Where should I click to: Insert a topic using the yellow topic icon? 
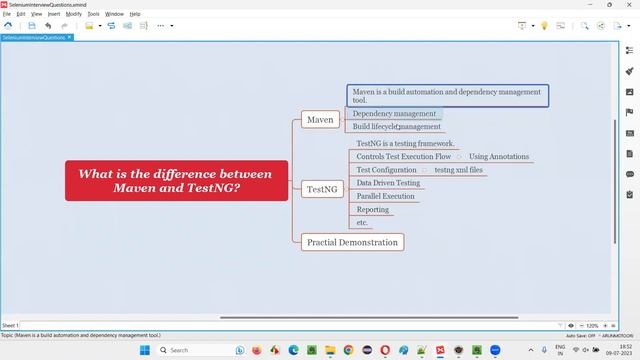(89, 26)
